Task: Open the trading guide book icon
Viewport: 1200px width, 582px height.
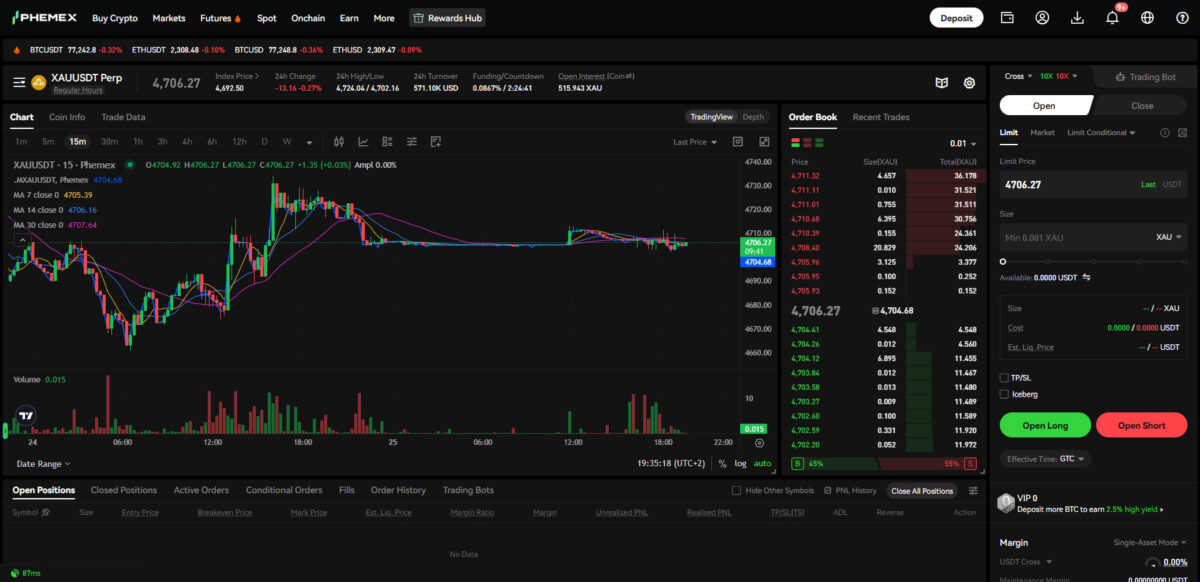Action: tap(941, 83)
